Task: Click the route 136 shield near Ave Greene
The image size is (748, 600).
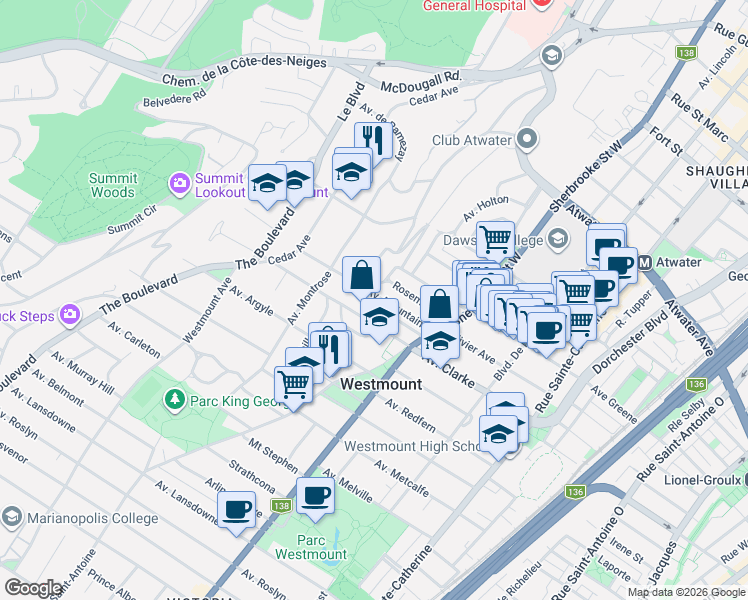Action: (x=696, y=384)
